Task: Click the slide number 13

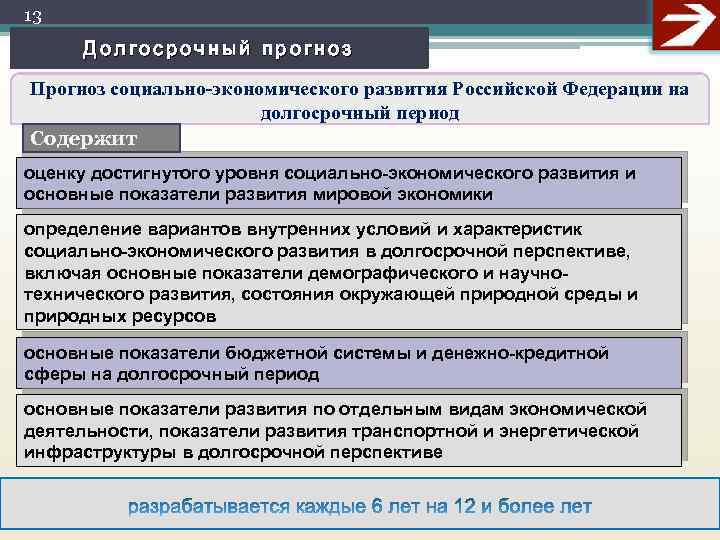Action: click(x=33, y=17)
